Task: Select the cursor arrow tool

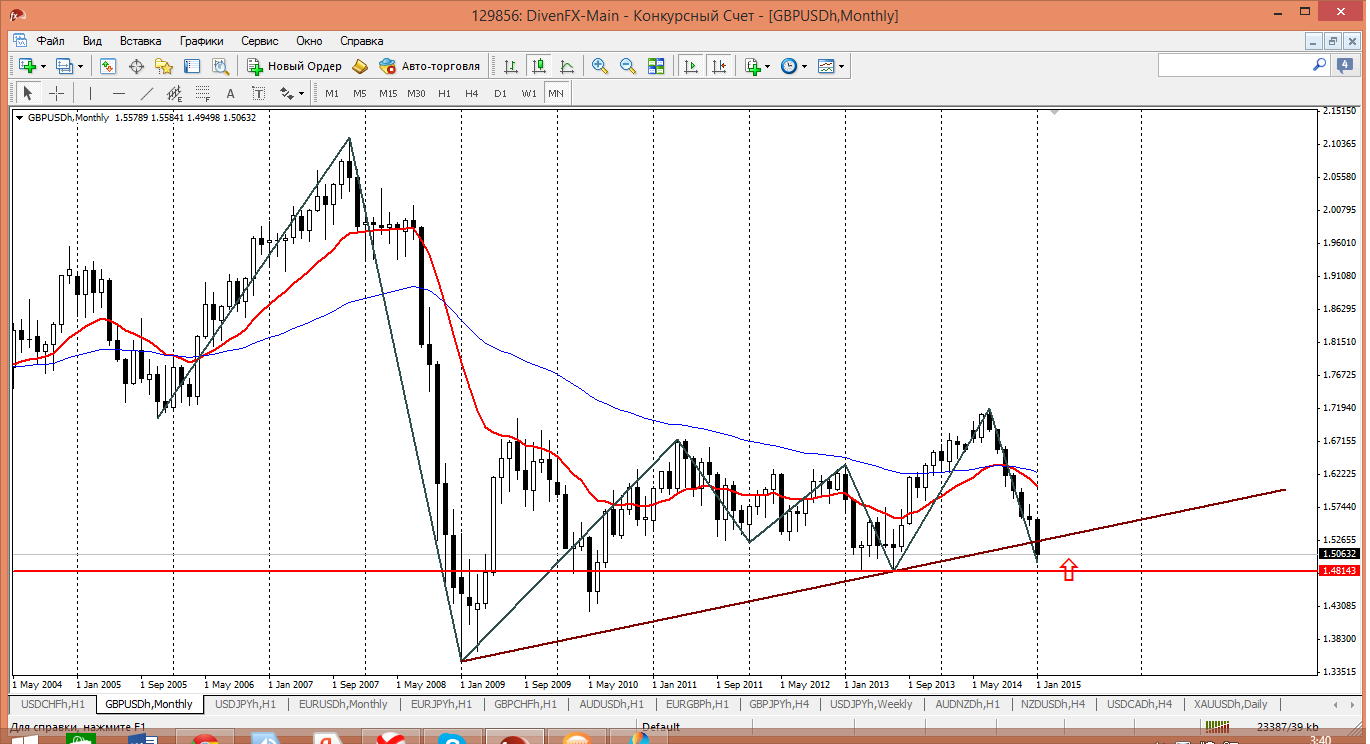Action: click(28, 93)
